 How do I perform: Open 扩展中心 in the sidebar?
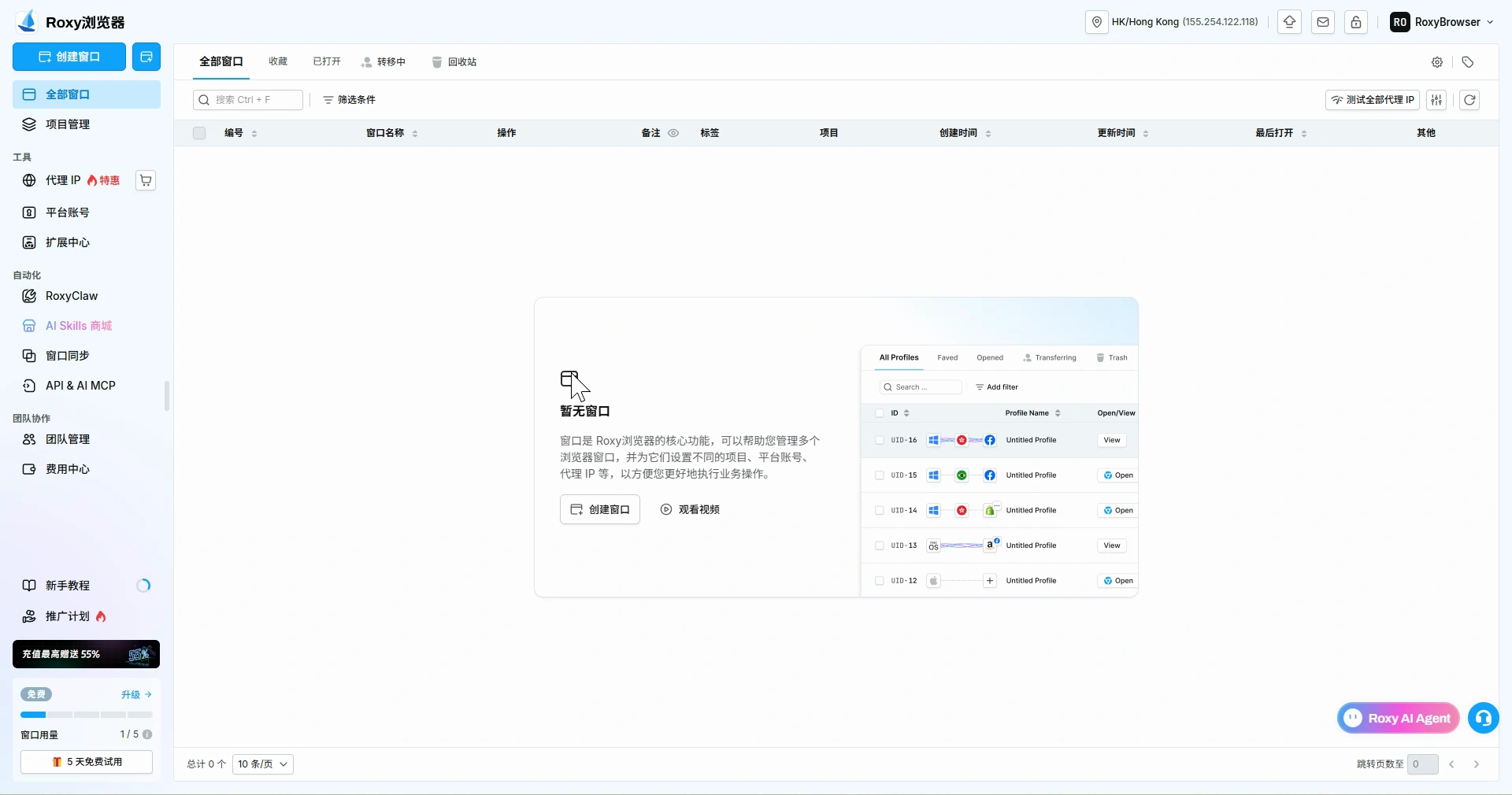(x=87, y=242)
